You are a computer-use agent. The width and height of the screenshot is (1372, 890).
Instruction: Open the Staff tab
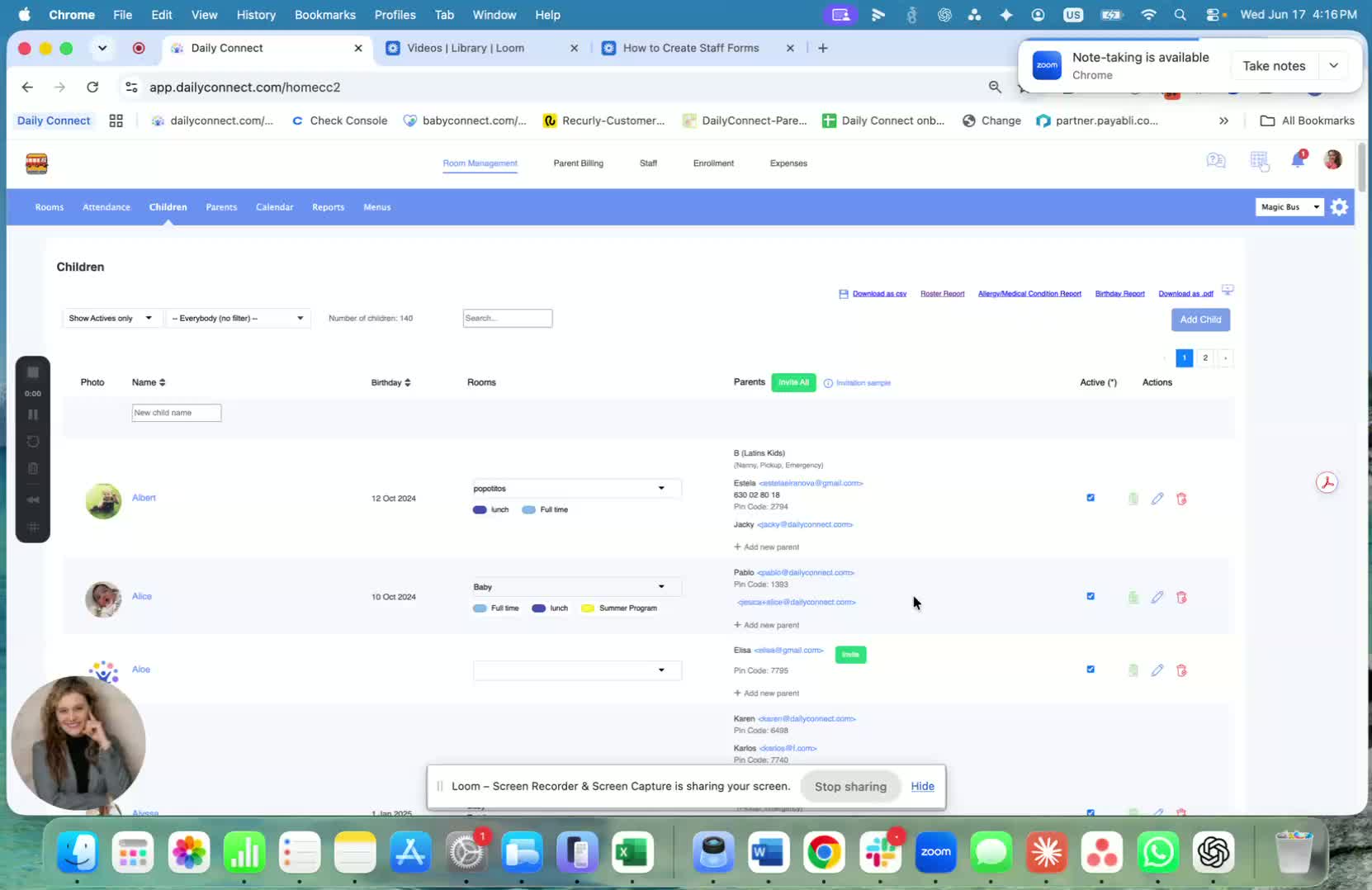point(648,163)
